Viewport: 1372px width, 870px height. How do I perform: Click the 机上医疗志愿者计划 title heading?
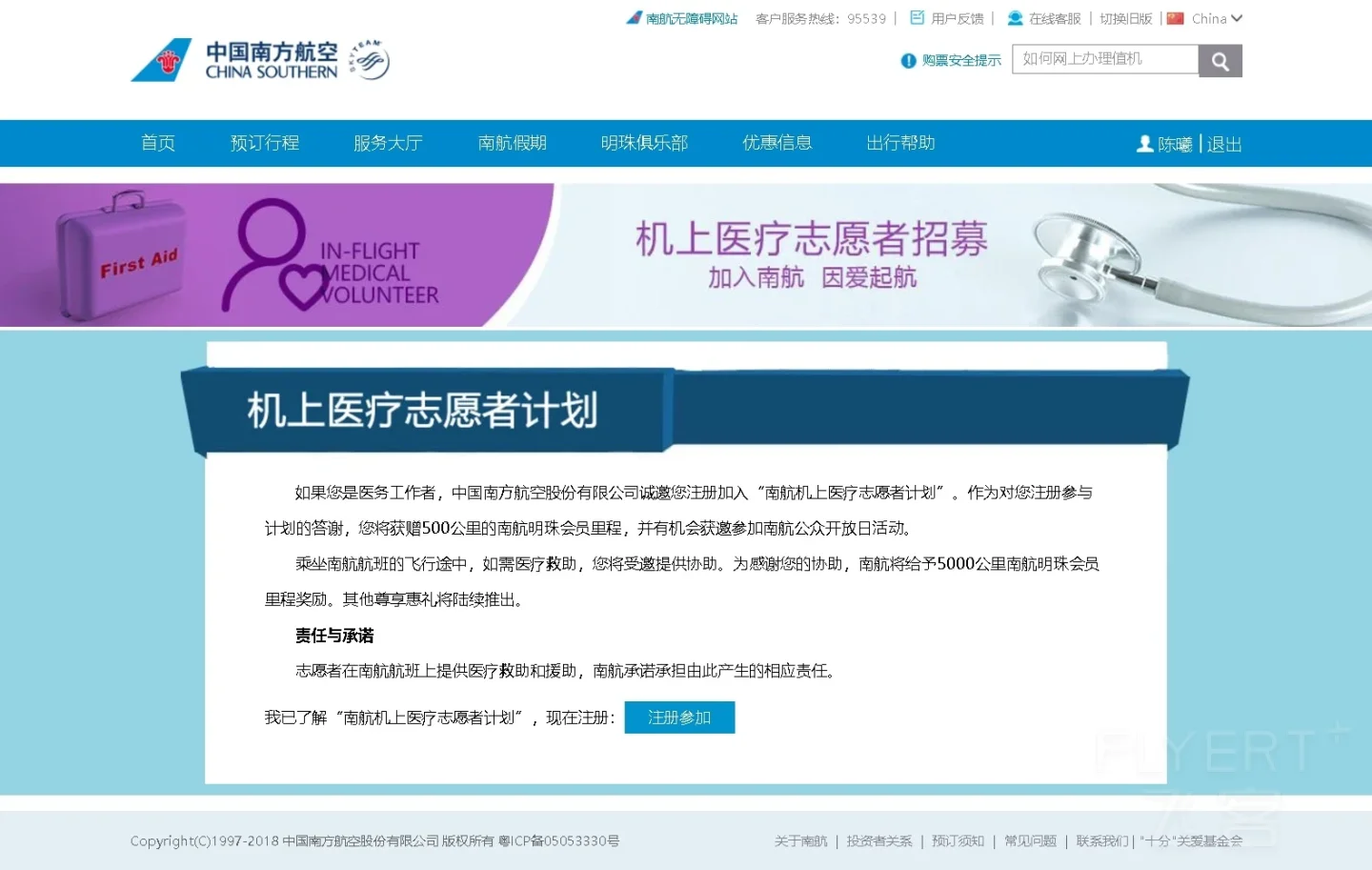pos(423,411)
